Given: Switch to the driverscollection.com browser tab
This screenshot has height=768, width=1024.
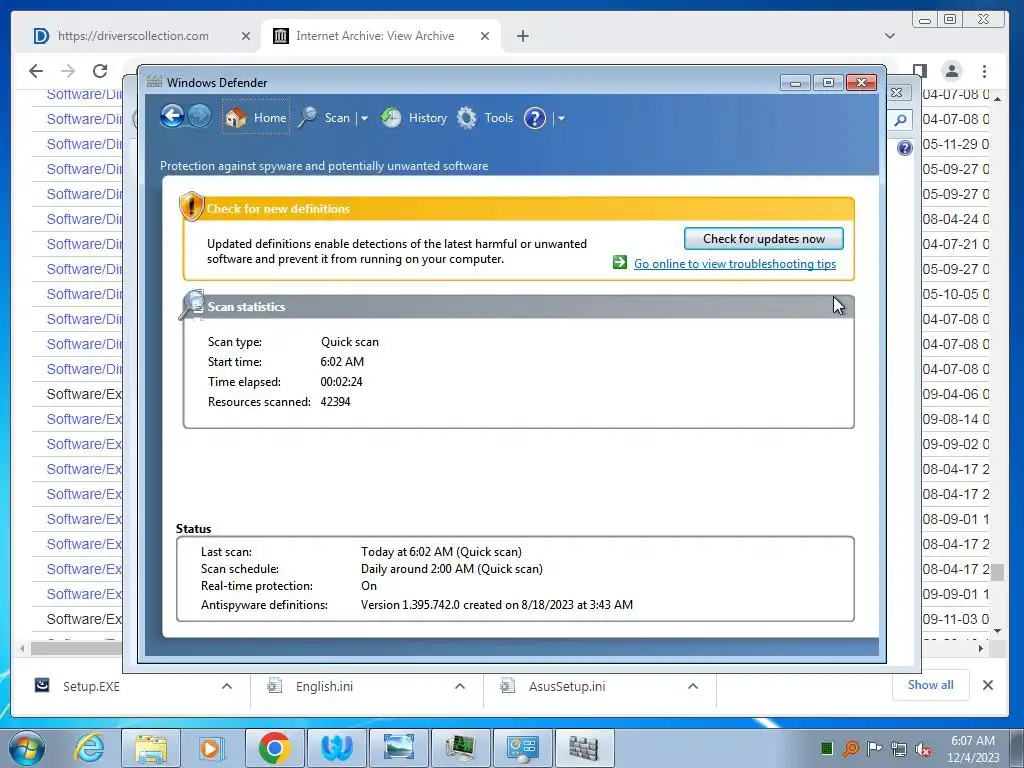Looking at the screenshot, I should pyautogui.click(x=133, y=36).
